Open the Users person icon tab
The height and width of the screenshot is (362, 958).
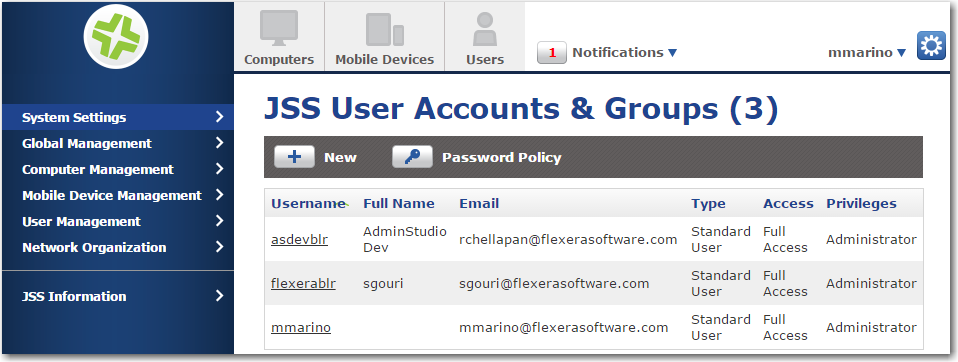pyautogui.click(x=484, y=36)
